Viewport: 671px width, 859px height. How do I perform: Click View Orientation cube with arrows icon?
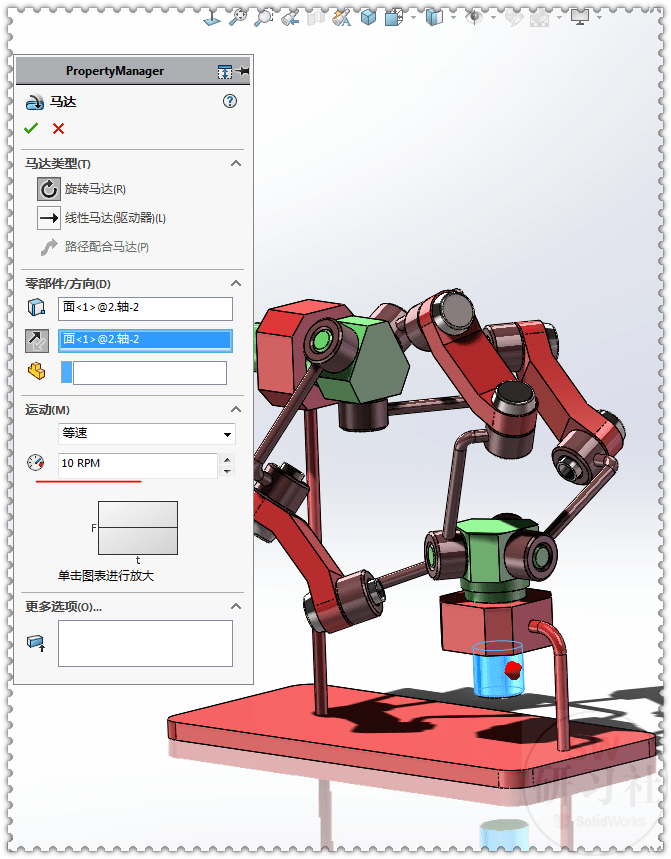tap(394, 18)
